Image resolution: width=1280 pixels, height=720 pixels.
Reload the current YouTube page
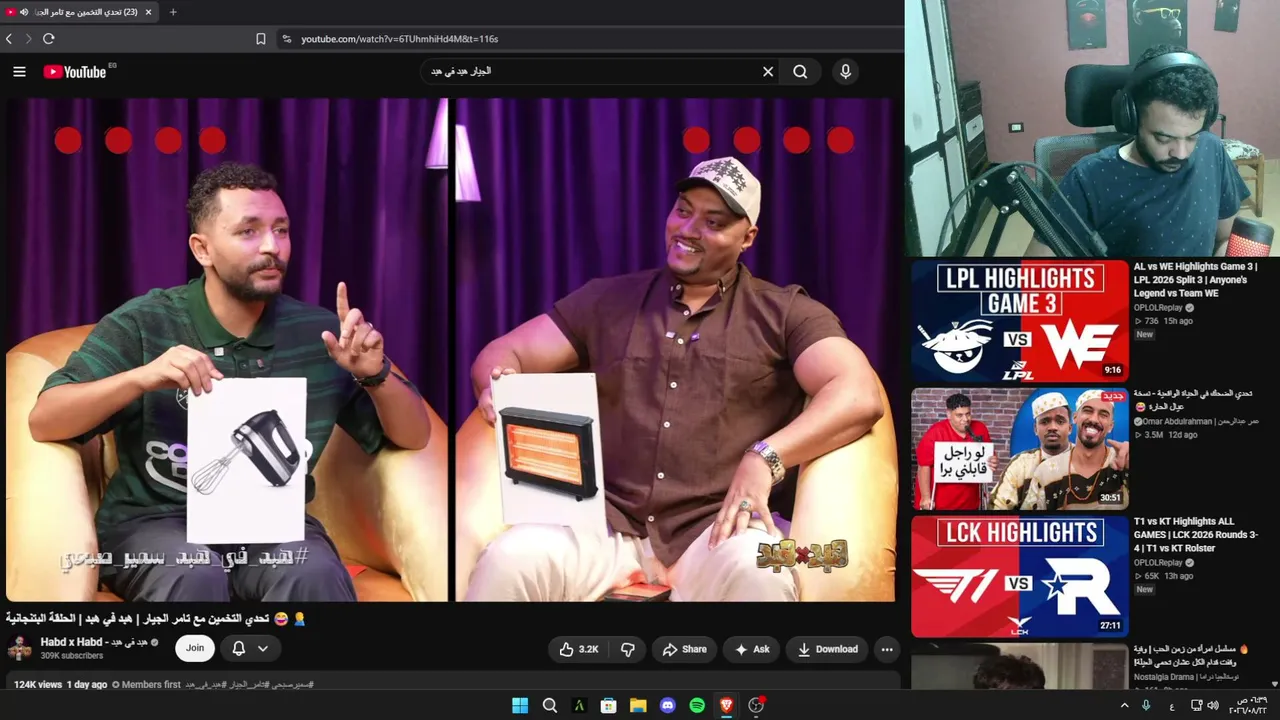(48, 39)
